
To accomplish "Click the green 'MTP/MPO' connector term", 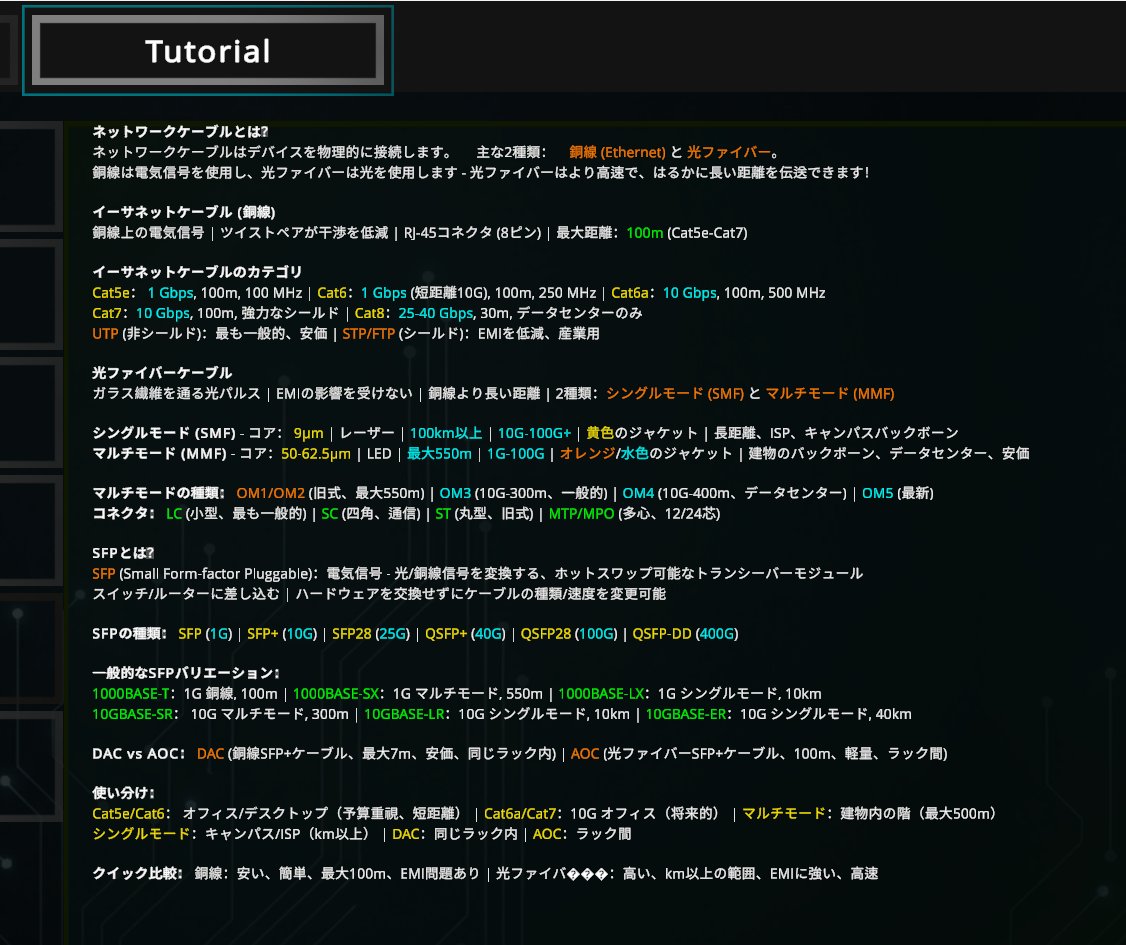I will pyautogui.click(x=582, y=513).
